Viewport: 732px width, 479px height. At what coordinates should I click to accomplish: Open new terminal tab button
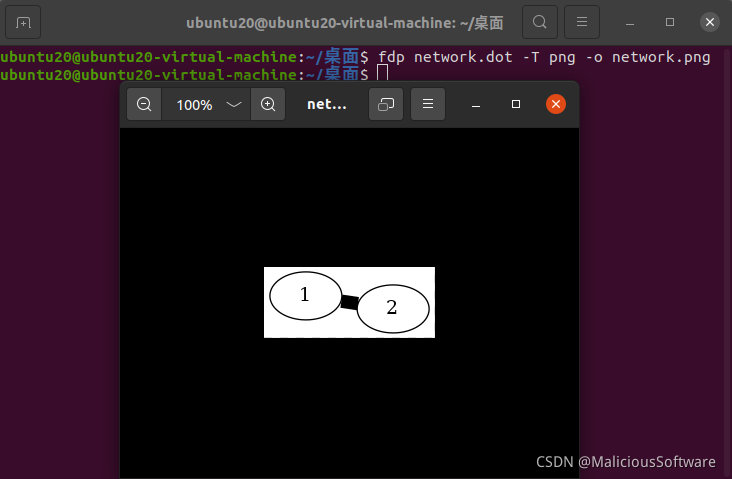pos(23,22)
